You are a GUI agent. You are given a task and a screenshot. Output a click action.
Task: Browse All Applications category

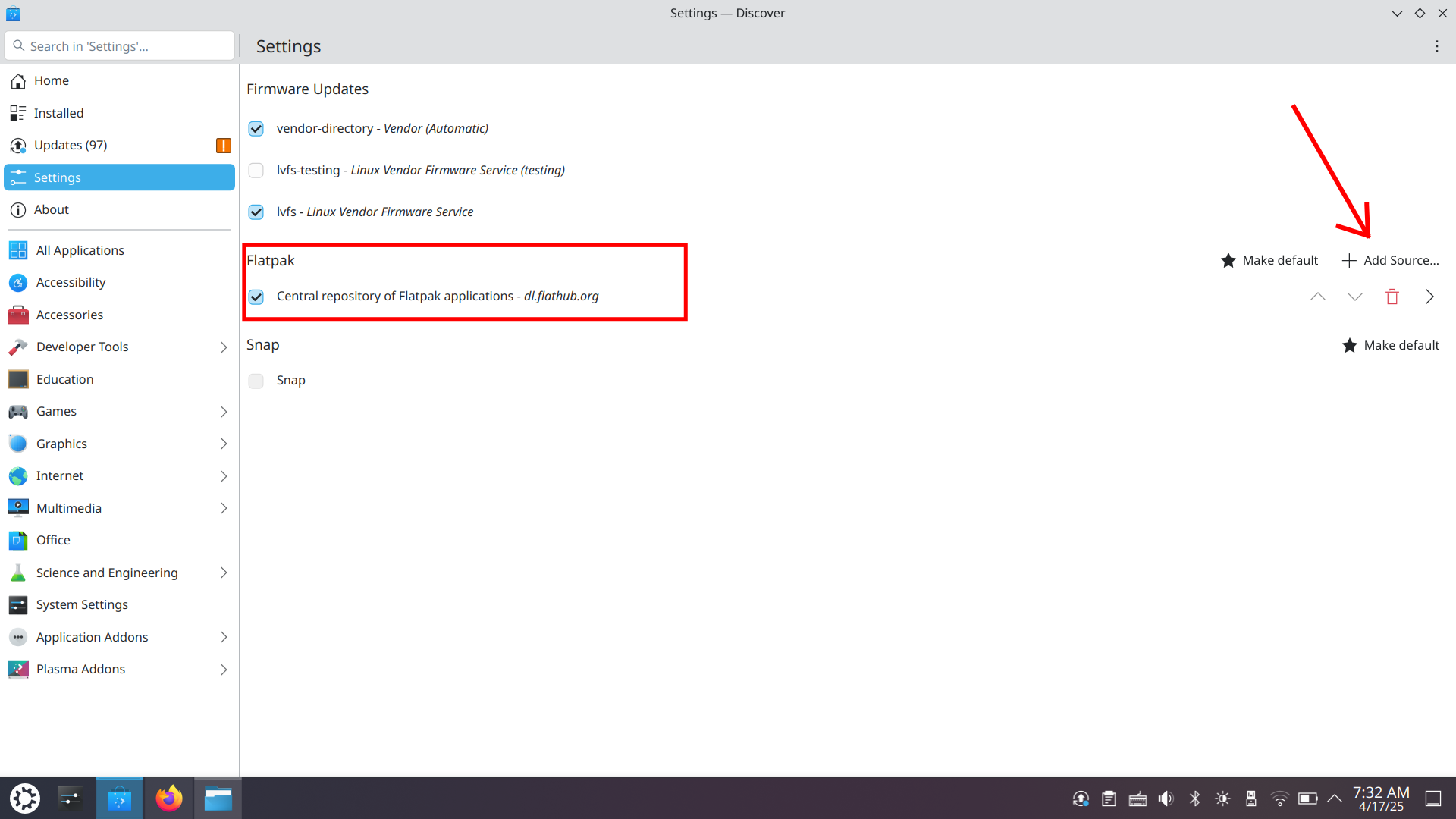tap(119, 250)
